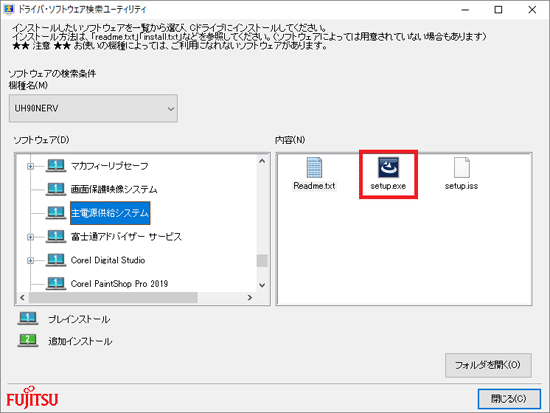Screen dimensions: 550x413
Task: Click the green 追加インストール legend icon
Action: 28,340
